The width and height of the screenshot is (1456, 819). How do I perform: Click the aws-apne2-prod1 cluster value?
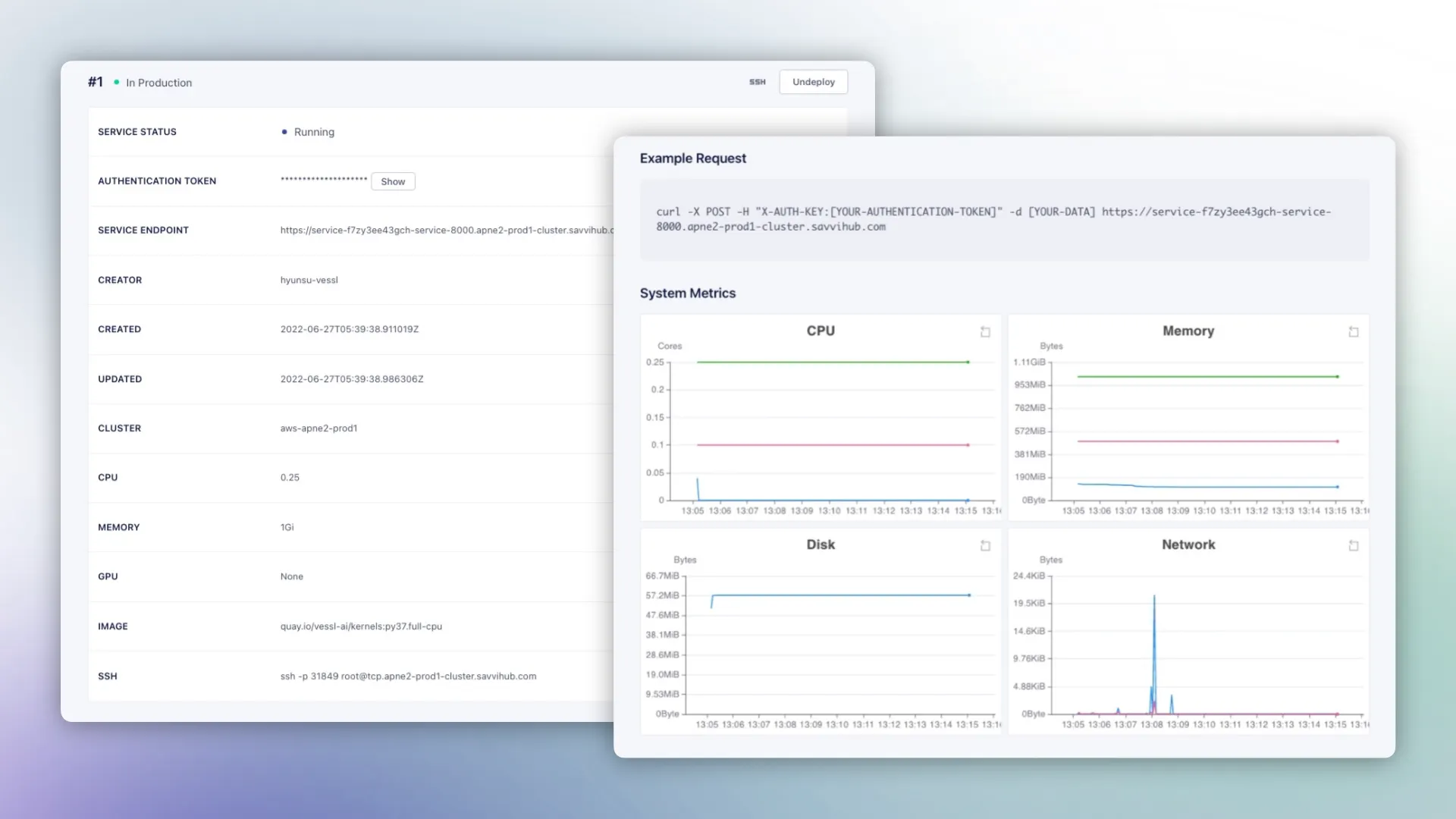(318, 428)
